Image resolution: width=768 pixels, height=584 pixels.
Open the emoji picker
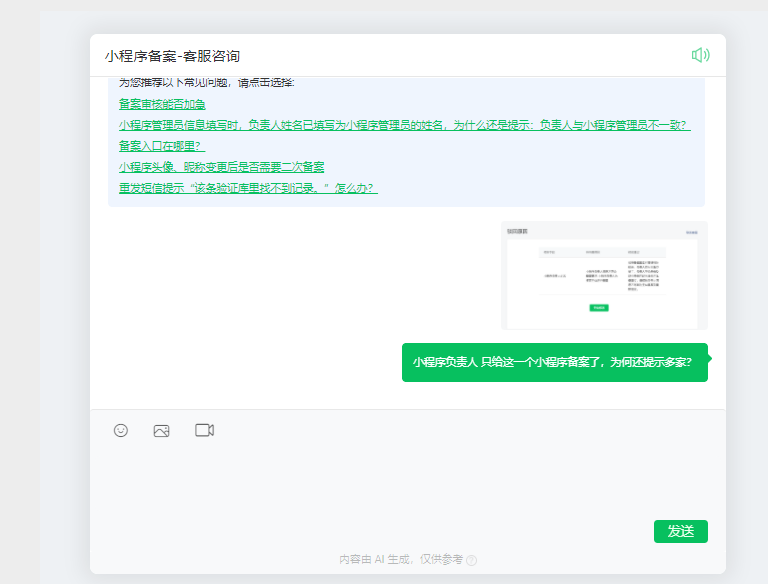click(x=121, y=430)
